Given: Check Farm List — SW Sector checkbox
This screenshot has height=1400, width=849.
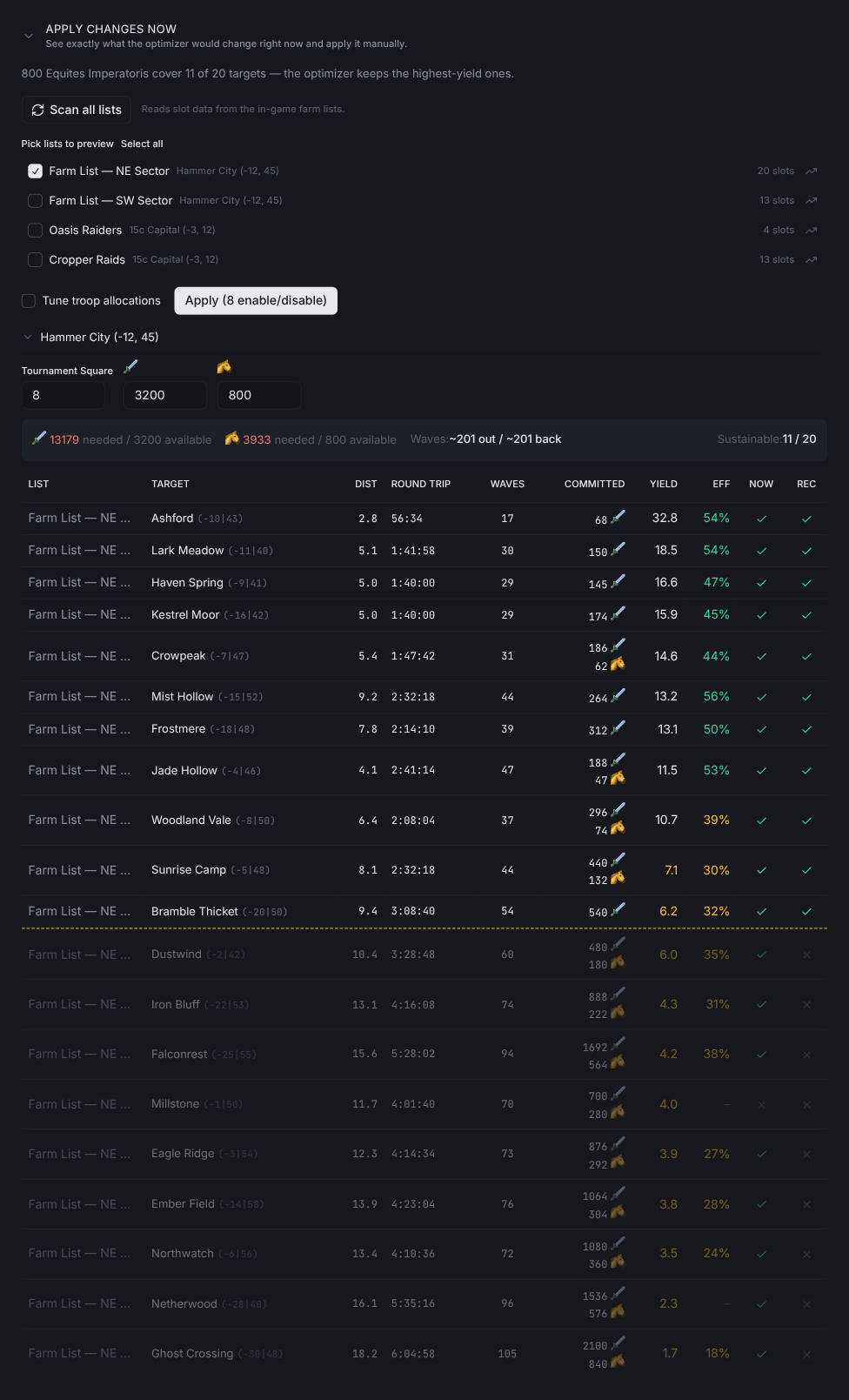Looking at the screenshot, I should [35, 201].
